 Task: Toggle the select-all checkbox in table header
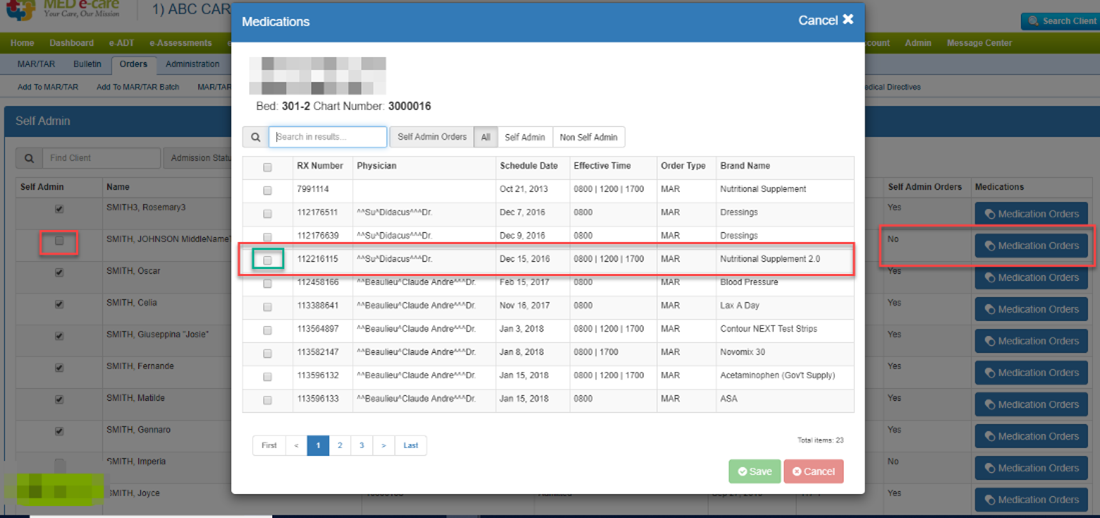point(267,167)
